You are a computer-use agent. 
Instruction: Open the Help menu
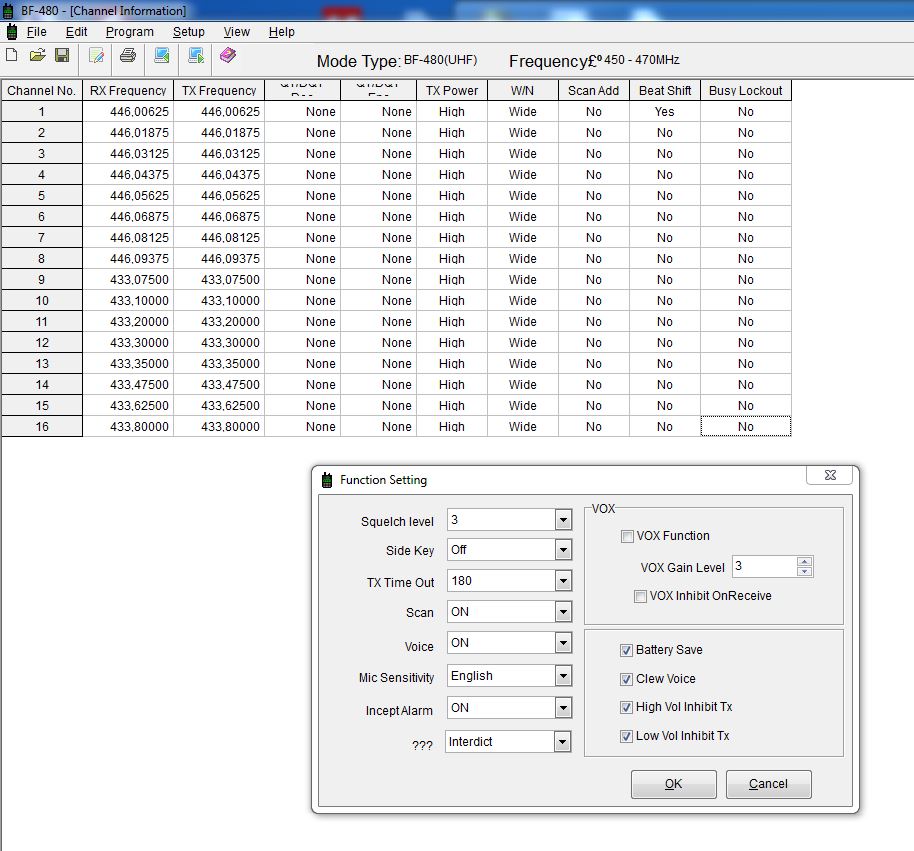(x=282, y=32)
